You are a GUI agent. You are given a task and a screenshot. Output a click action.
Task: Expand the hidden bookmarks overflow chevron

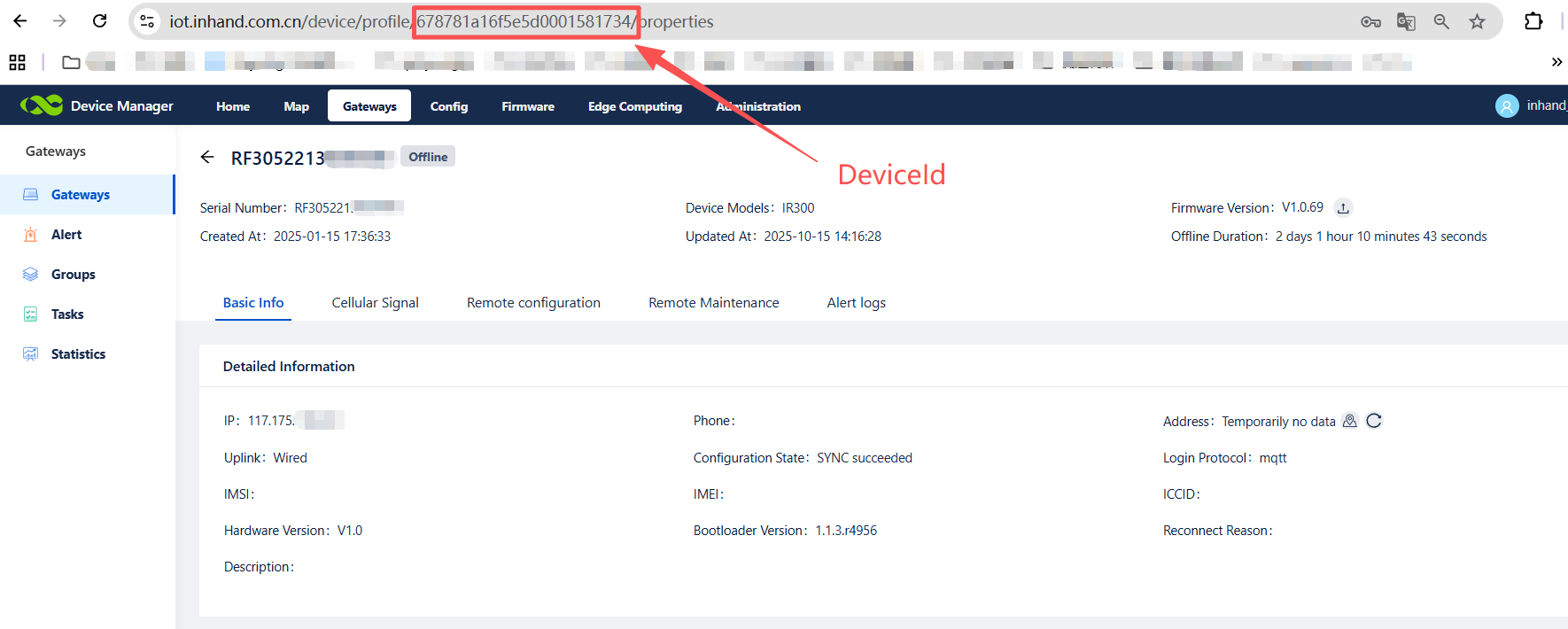tap(1556, 62)
